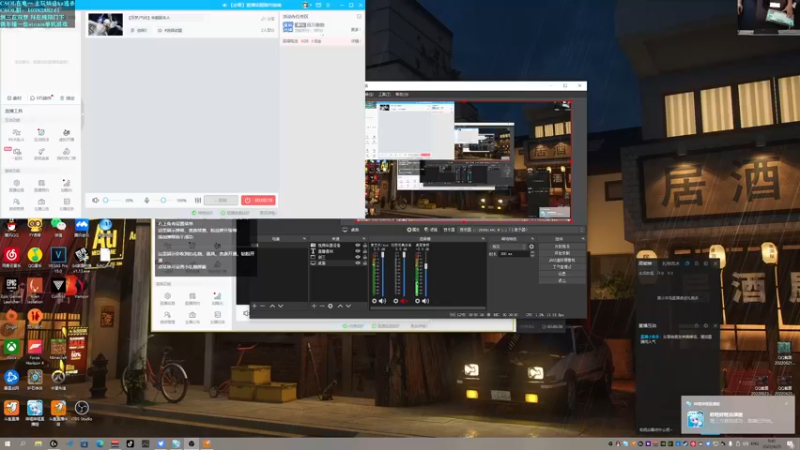Screen dimensions: 800x450
Task: Toggle eye visibility of the text (T) source
Action: (x=358, y=252)
